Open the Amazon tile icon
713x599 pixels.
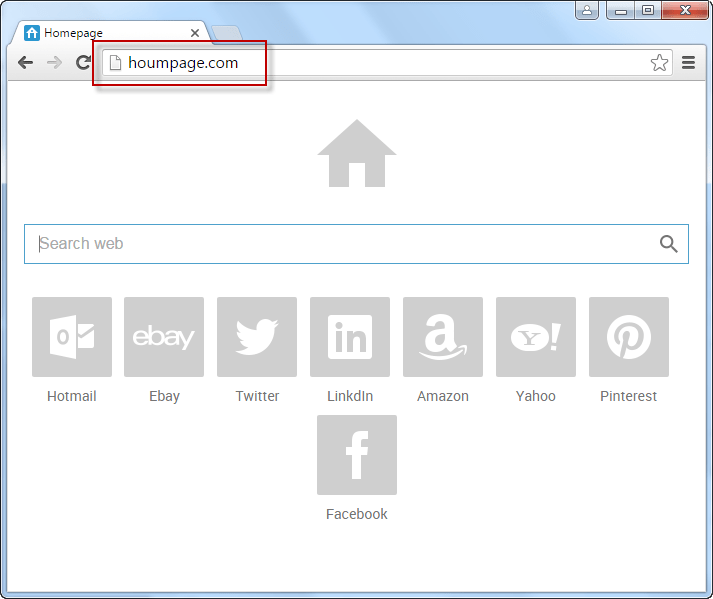443,337
